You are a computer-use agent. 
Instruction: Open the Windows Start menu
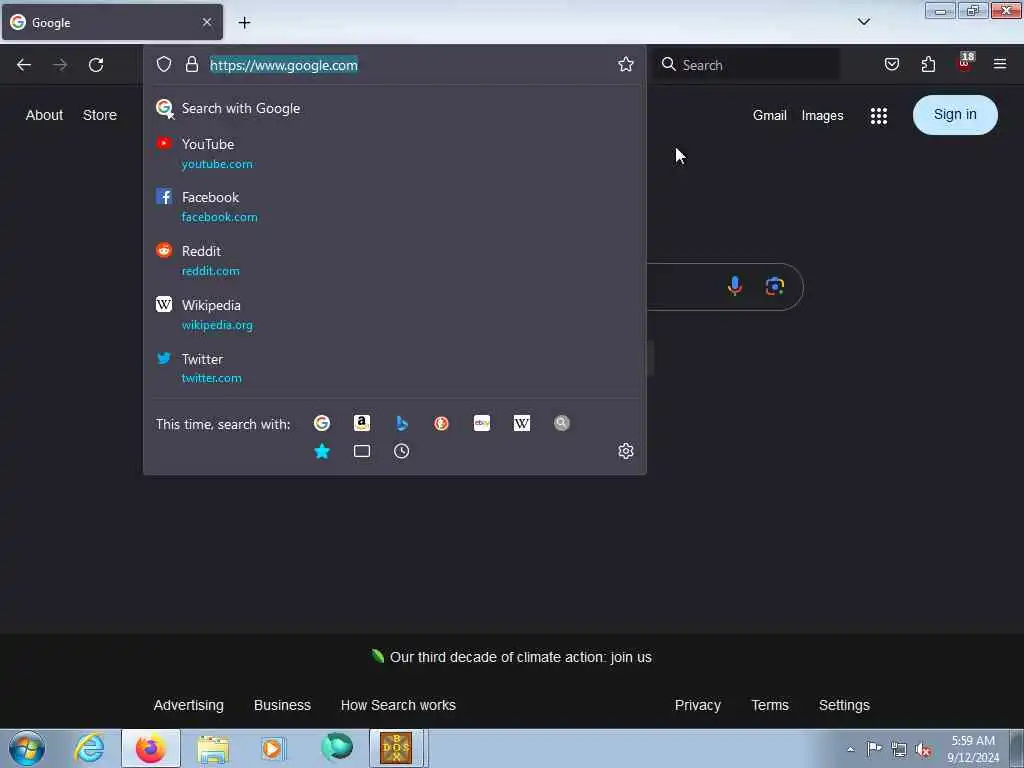click(x=27, y=748)
